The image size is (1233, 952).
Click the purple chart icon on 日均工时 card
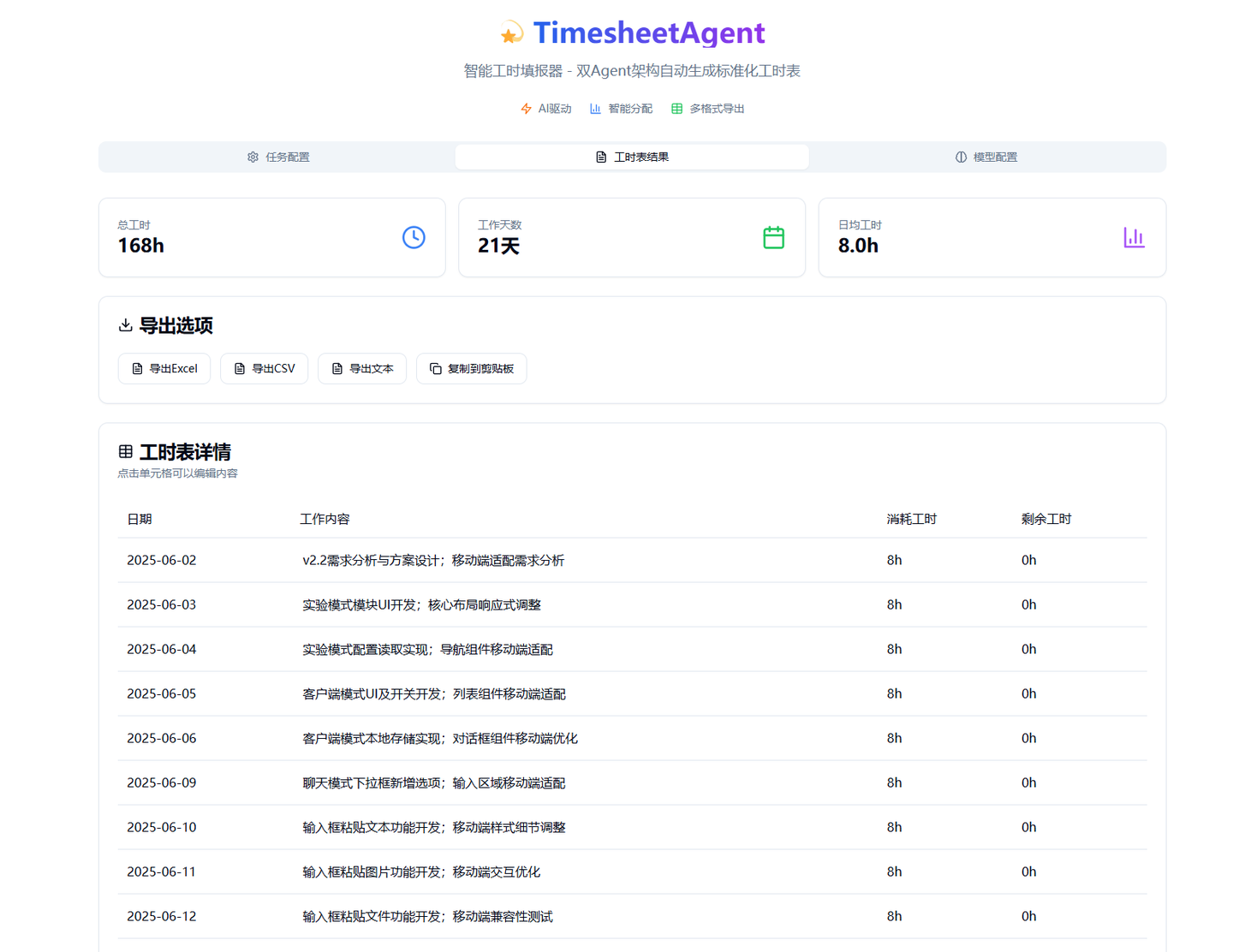[x=1134, y=237]
